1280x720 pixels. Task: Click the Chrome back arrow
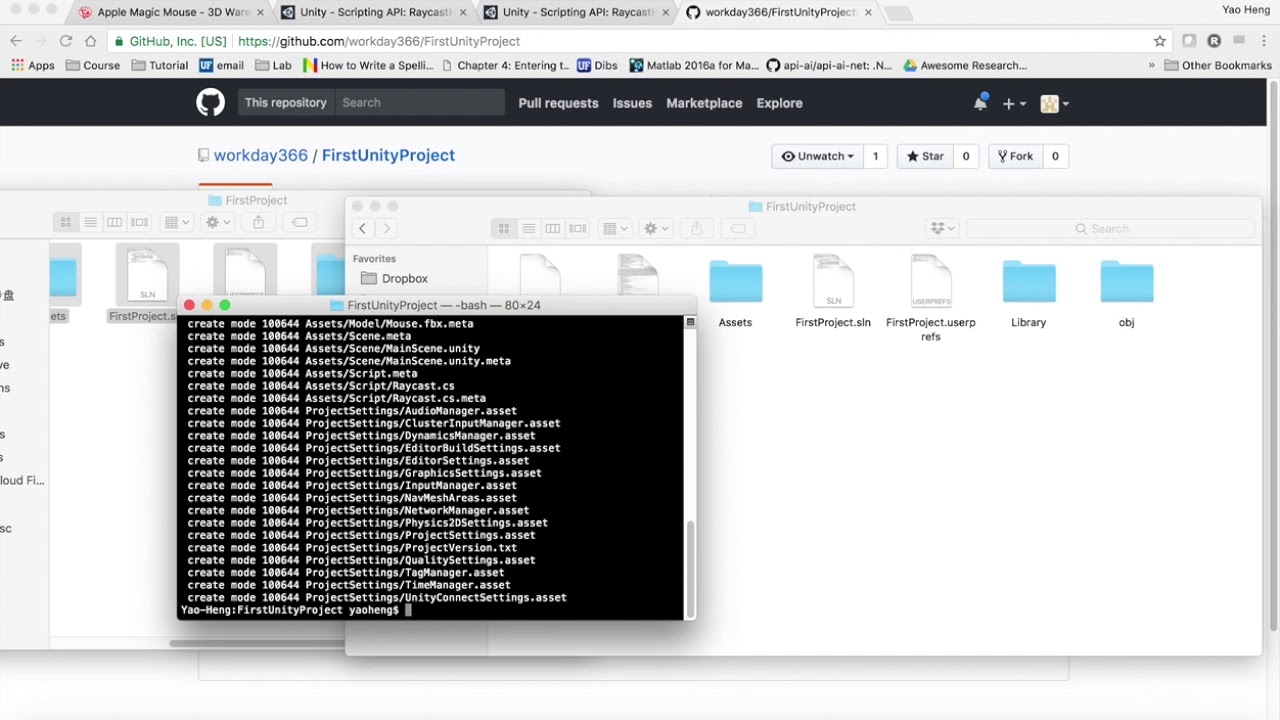point(16,41)
